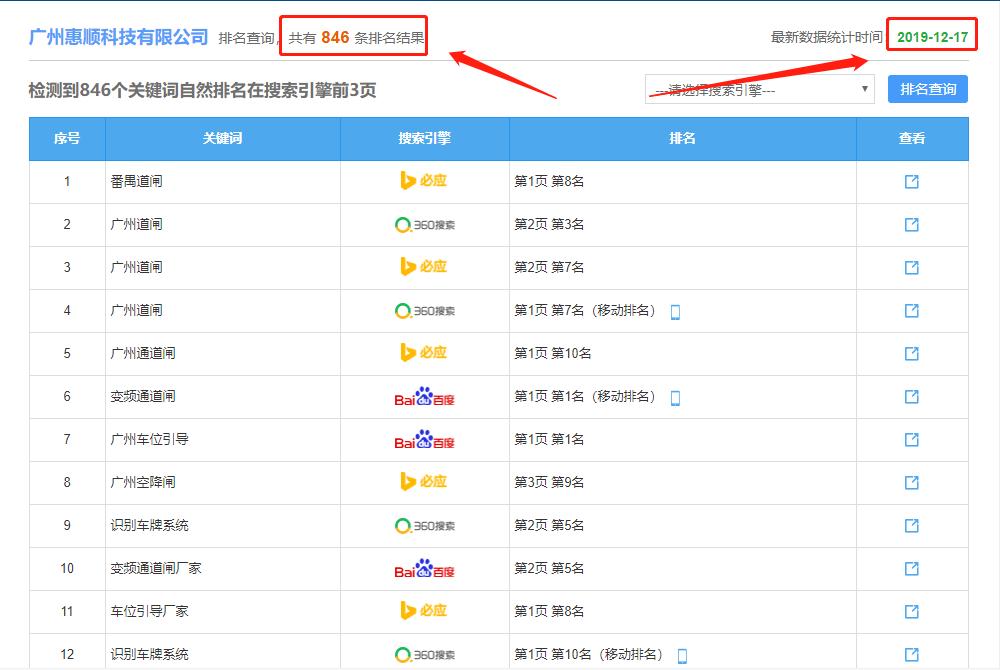The width and height of the screenshot is (1000, 670).
Task: Click the mobile ranking icon for 识别车牌系统 row 12
Action: tap(682, 654)
